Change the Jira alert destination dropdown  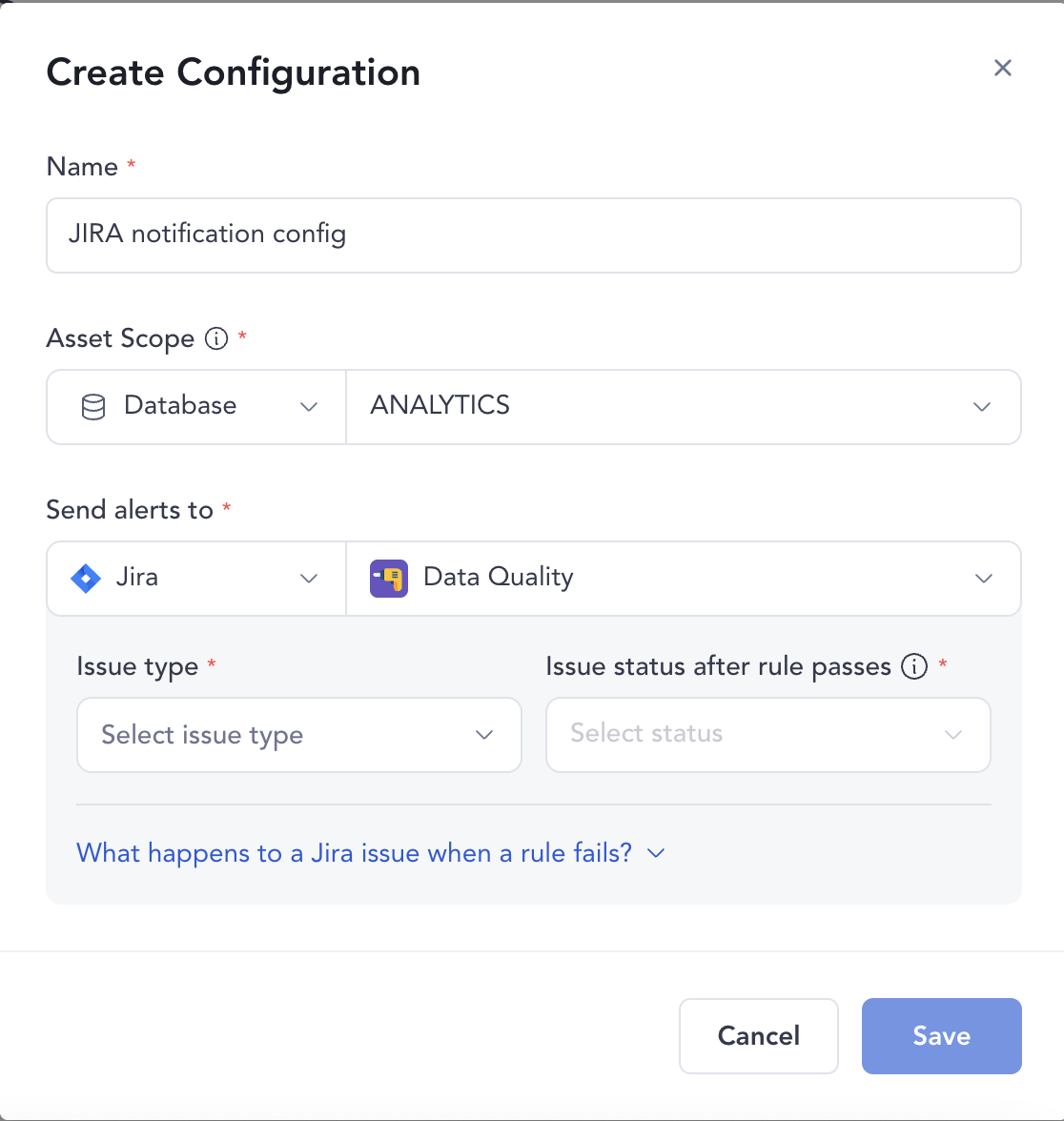(x=194, y=578)
